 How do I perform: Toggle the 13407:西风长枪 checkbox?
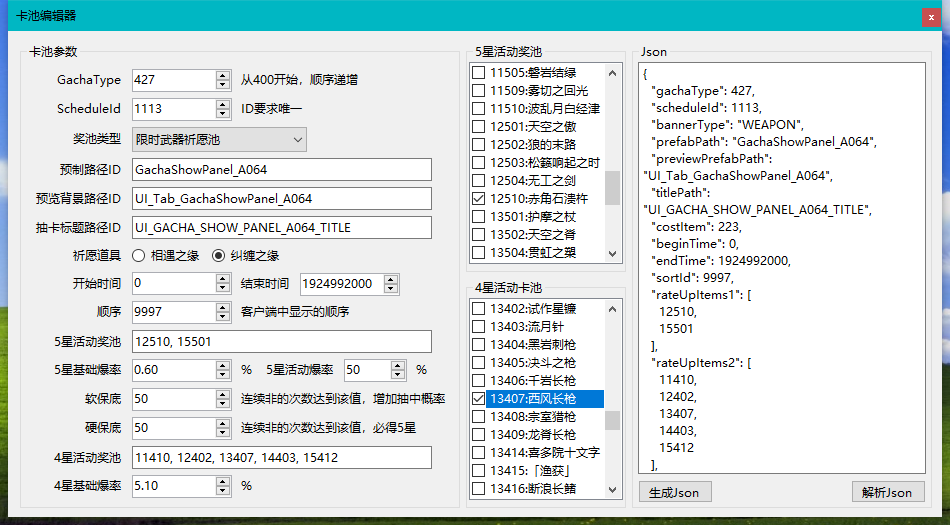pos(479,398)
